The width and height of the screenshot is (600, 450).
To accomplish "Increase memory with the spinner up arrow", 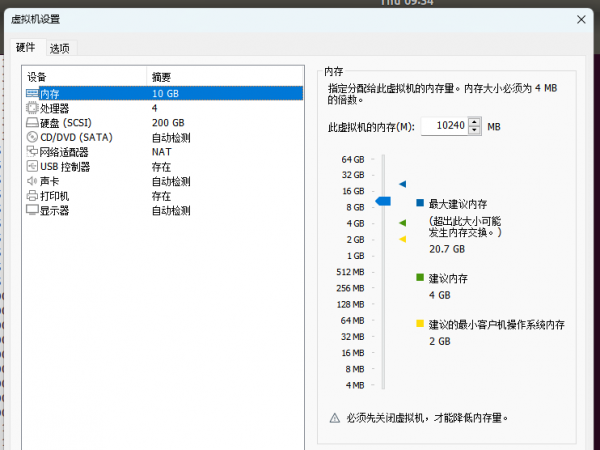I will pyautogui.click(x=475, y=122).
